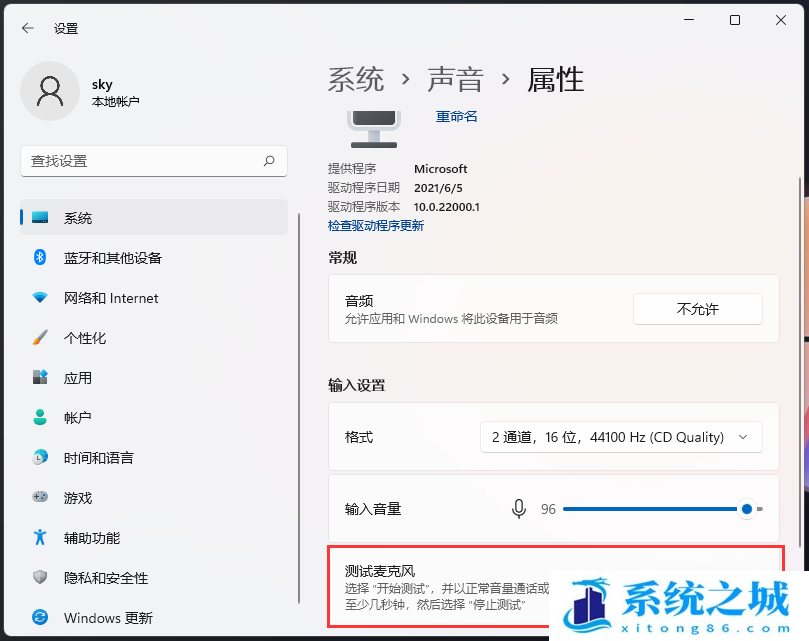809x641 pixels.
Task: Click the sidebar vertical scrollbar
Action: click(x=299, y=408)
